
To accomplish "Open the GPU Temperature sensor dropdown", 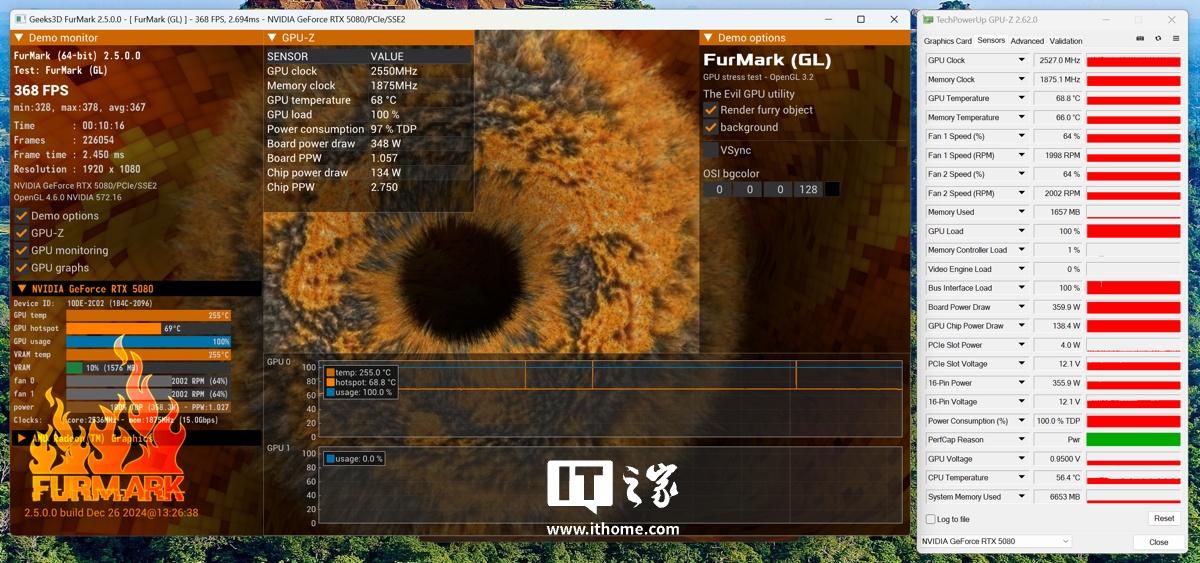I will click(x=1021, y=98).
